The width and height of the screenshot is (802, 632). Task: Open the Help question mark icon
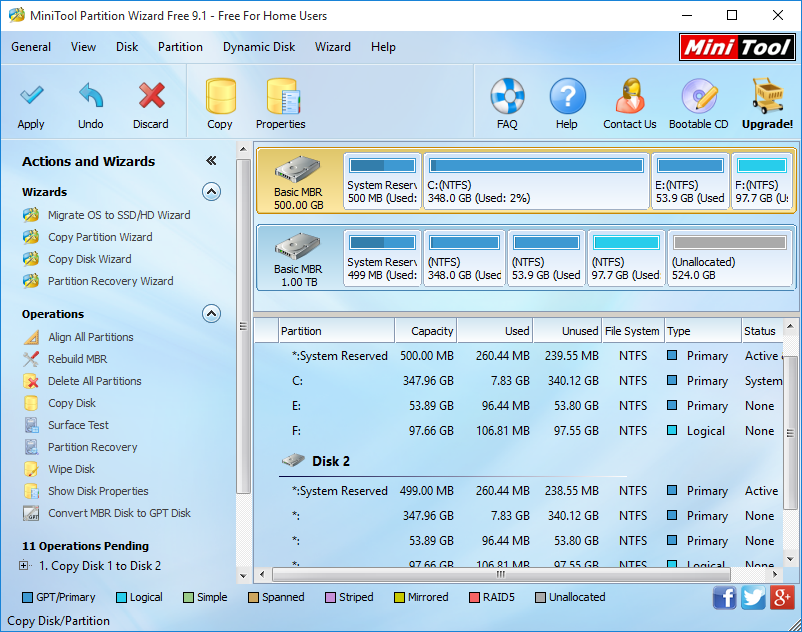[x=567, y=96]
